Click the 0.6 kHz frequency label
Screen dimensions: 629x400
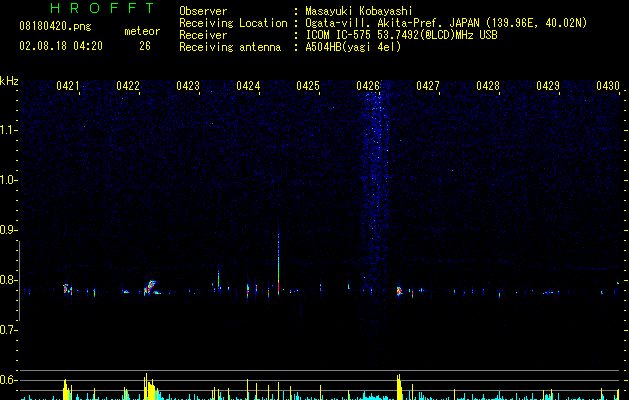[7, 380]
